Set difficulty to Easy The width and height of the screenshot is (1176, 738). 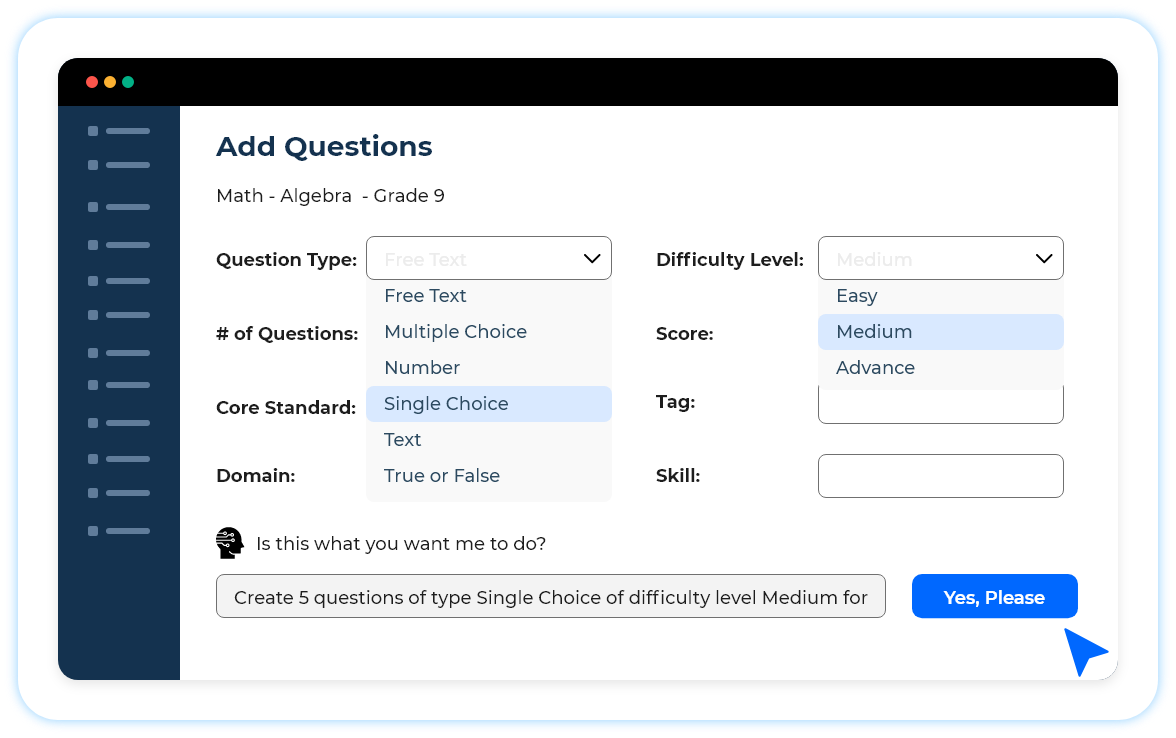pos(857,296)
